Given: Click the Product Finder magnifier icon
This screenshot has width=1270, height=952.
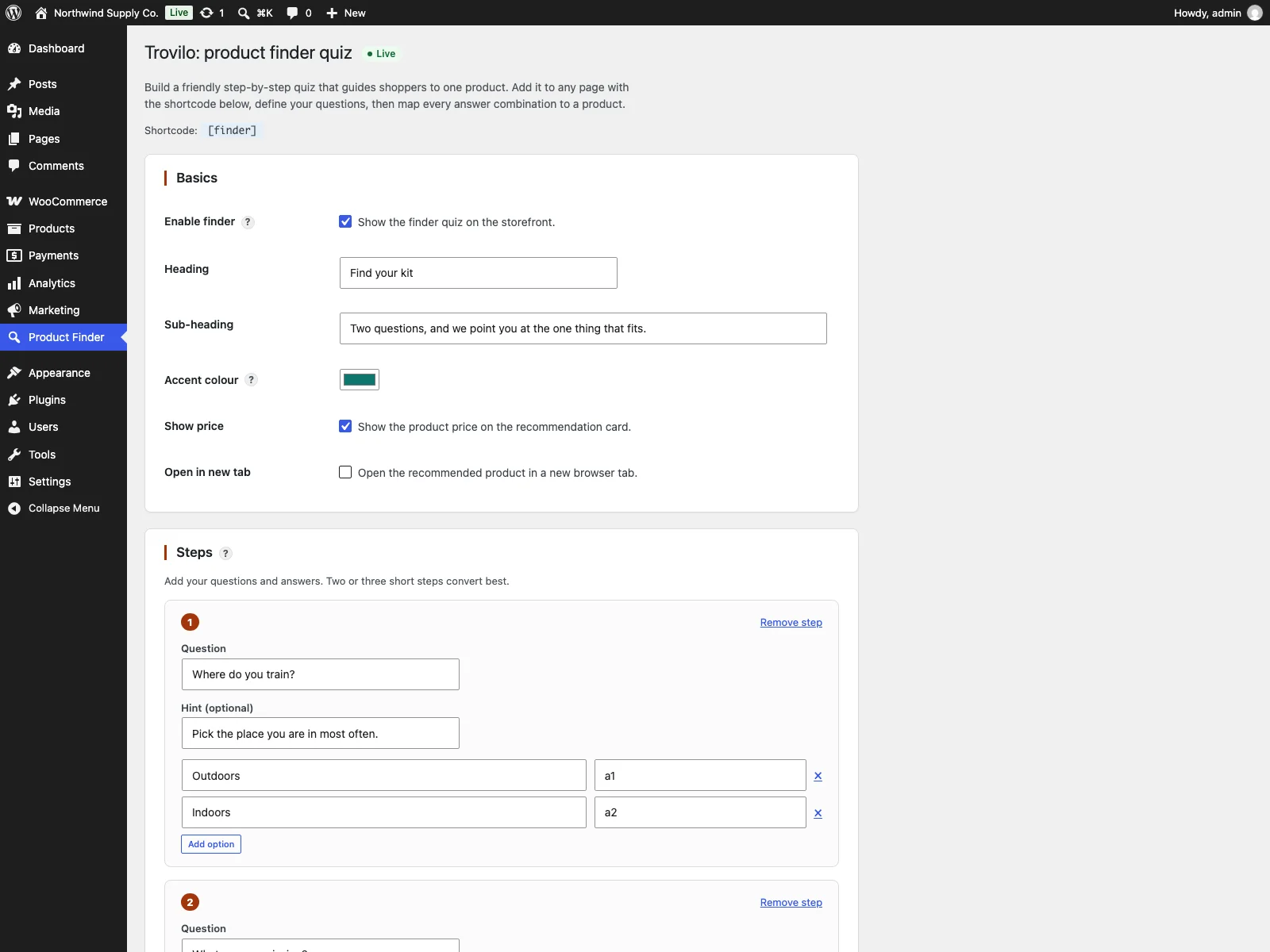Looking at the screenshot, I should (14, 337).
